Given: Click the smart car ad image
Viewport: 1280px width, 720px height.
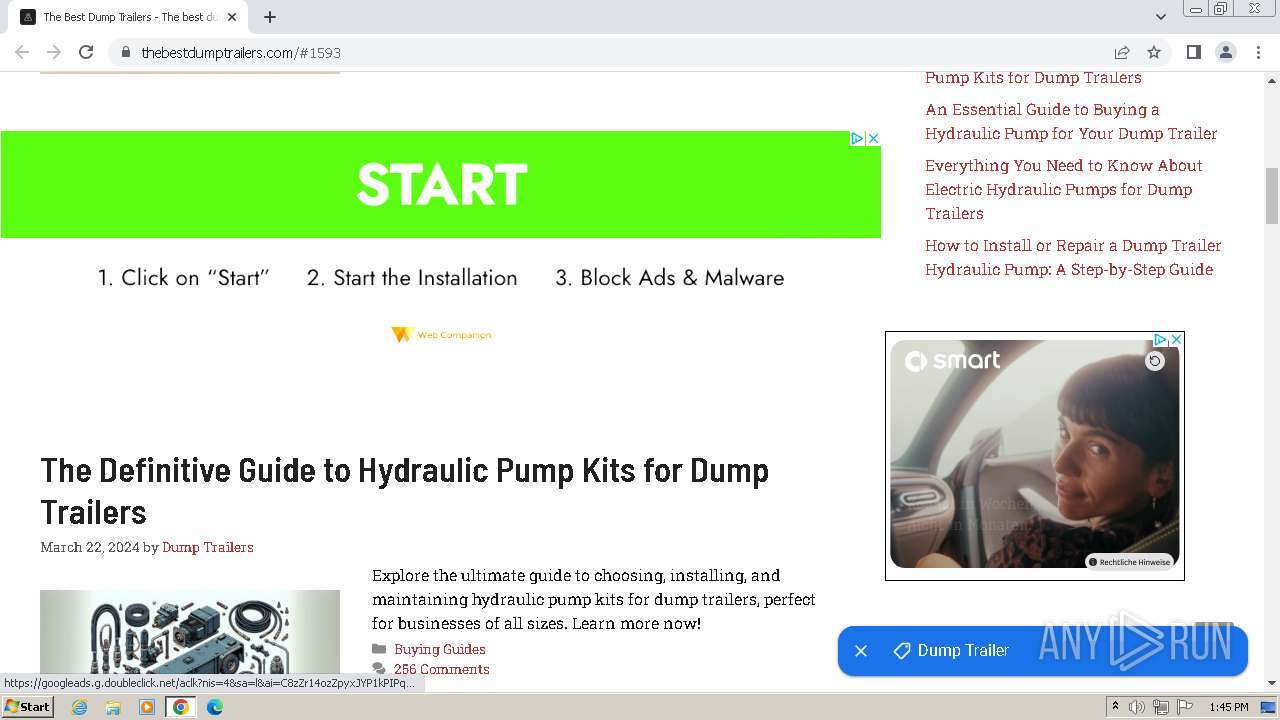Looking at the screenshot, I should 1034,455.
